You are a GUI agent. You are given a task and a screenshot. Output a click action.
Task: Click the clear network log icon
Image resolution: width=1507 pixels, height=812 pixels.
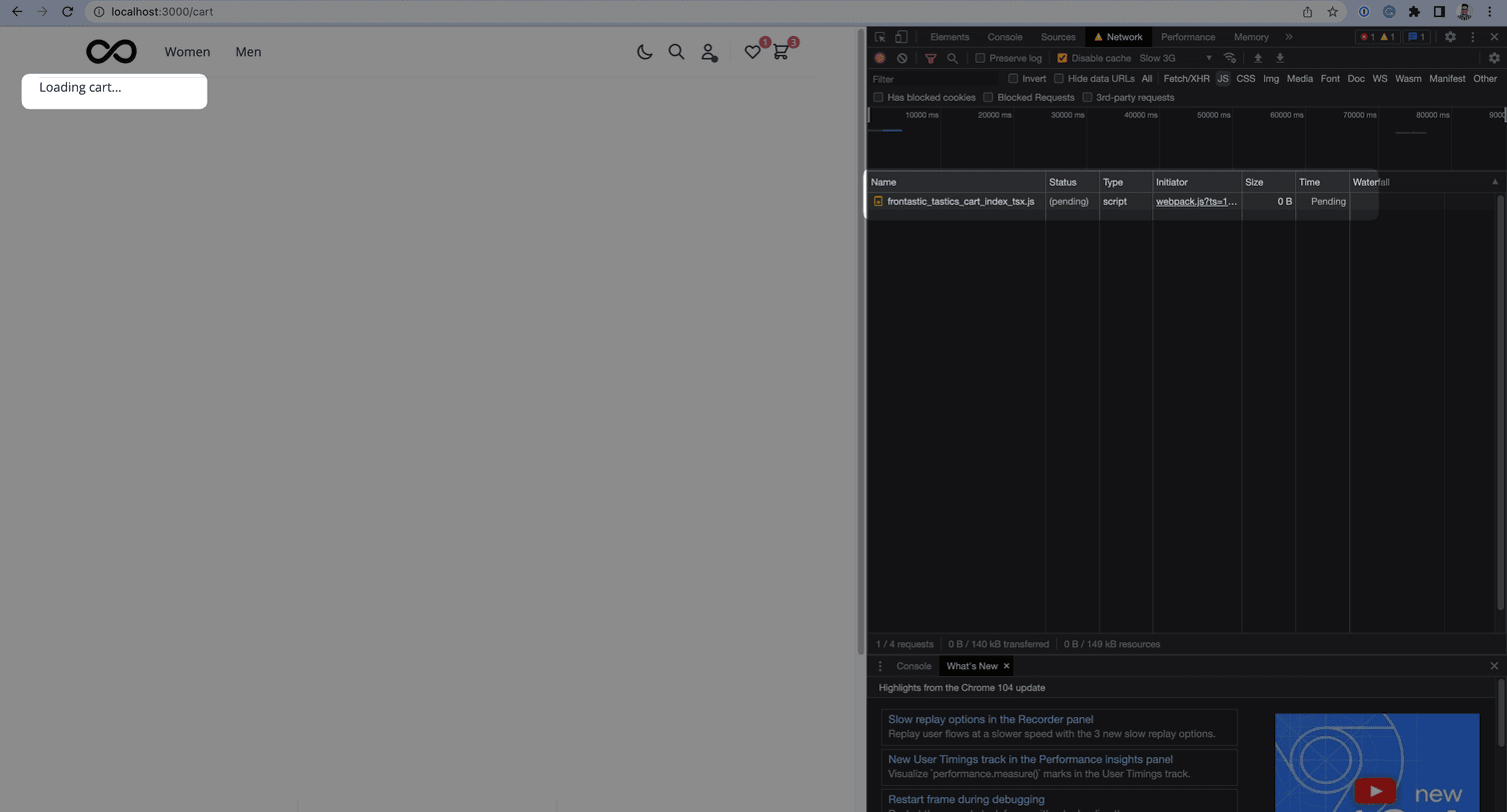tap(901, 58)
